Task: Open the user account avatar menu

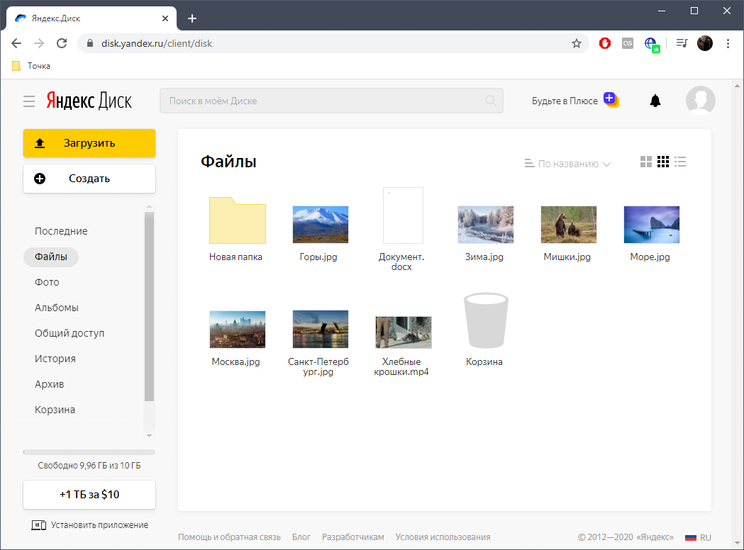Action: coord(700,101)
